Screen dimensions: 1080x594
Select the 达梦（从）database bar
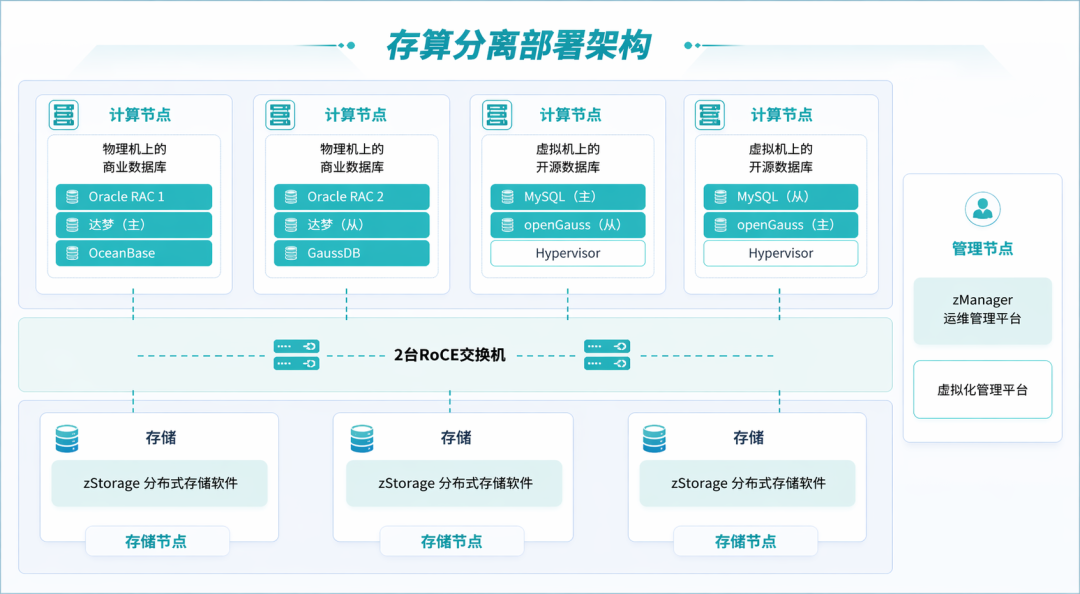pyautogui.click(x=352, y=225)
